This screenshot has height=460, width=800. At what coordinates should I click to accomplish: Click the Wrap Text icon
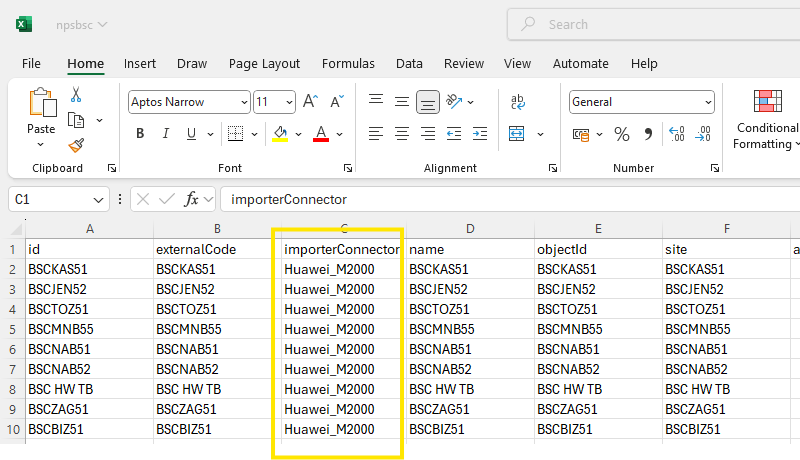coord(518,101)
